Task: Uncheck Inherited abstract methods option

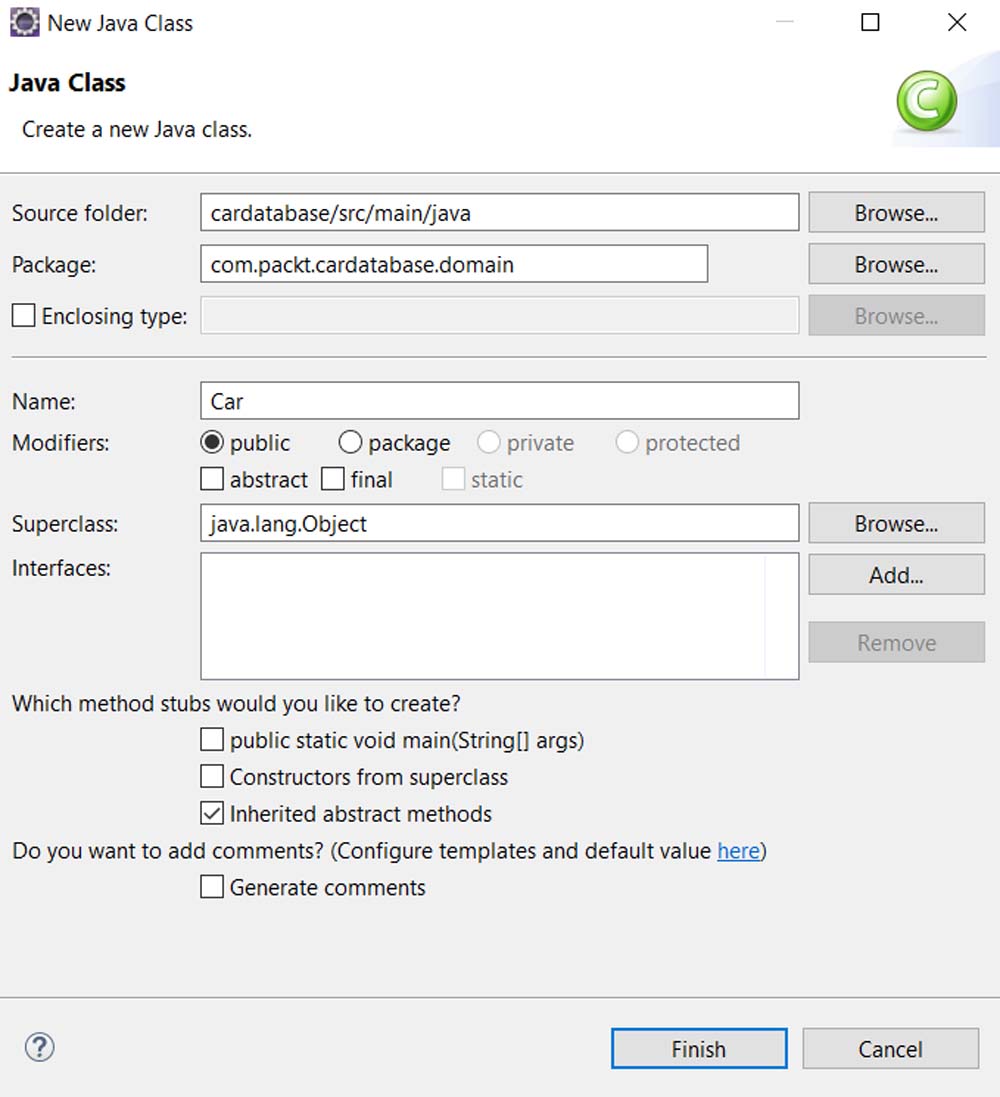Action: [x=212, y=813]
